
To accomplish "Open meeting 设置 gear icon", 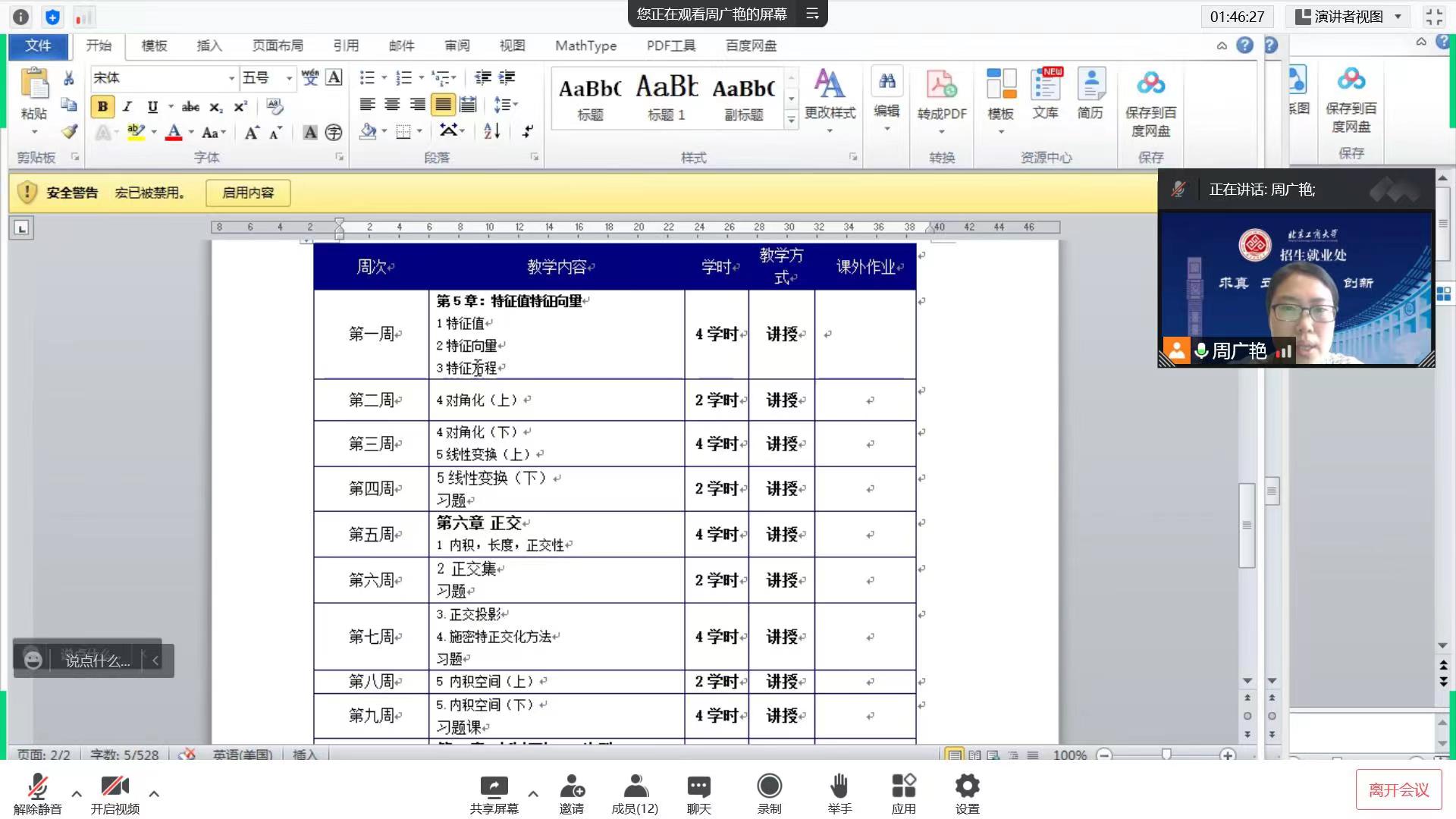I will (x=967, y=786).
